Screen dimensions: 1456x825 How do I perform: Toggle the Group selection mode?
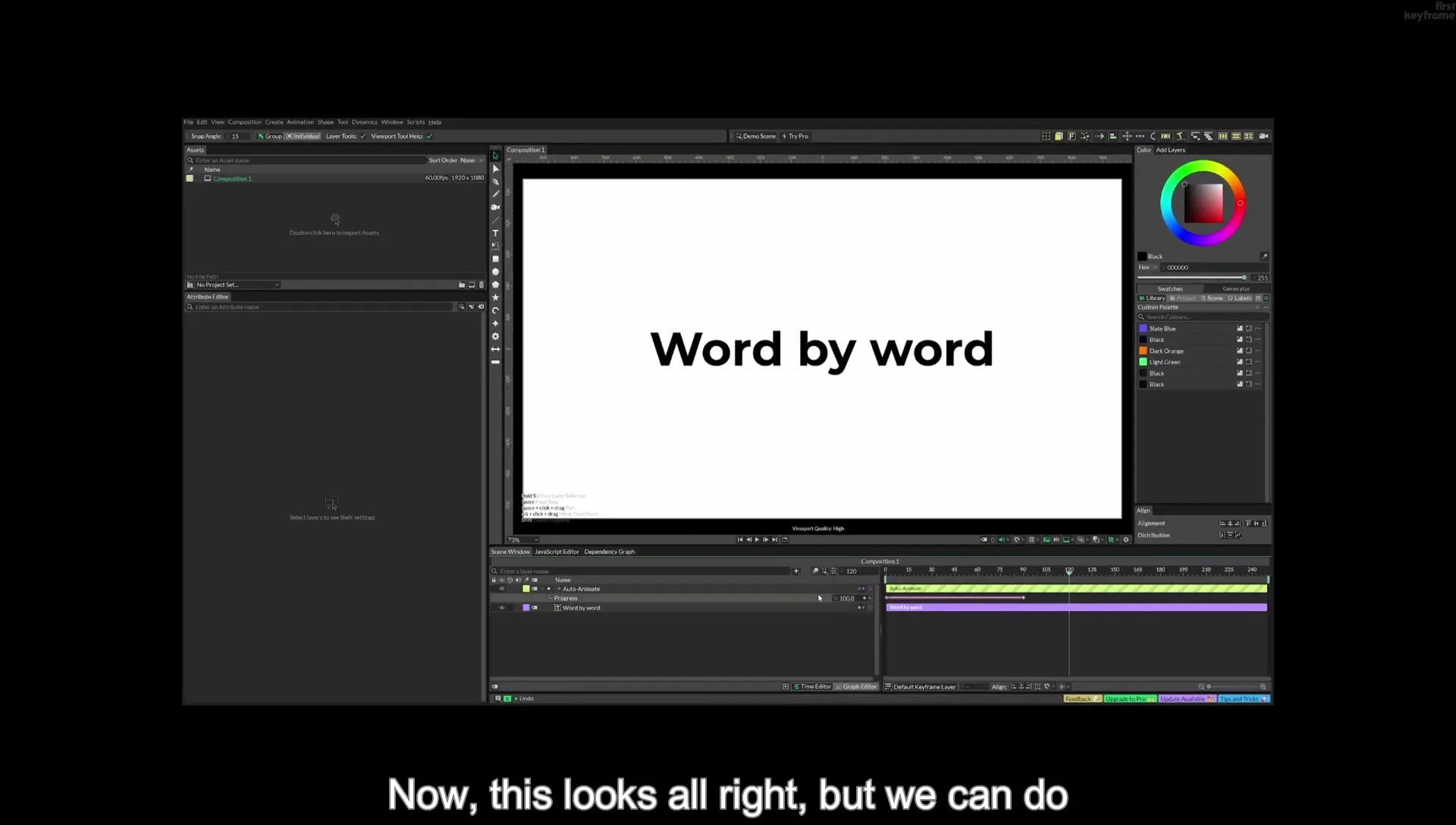tap(270, 136)
